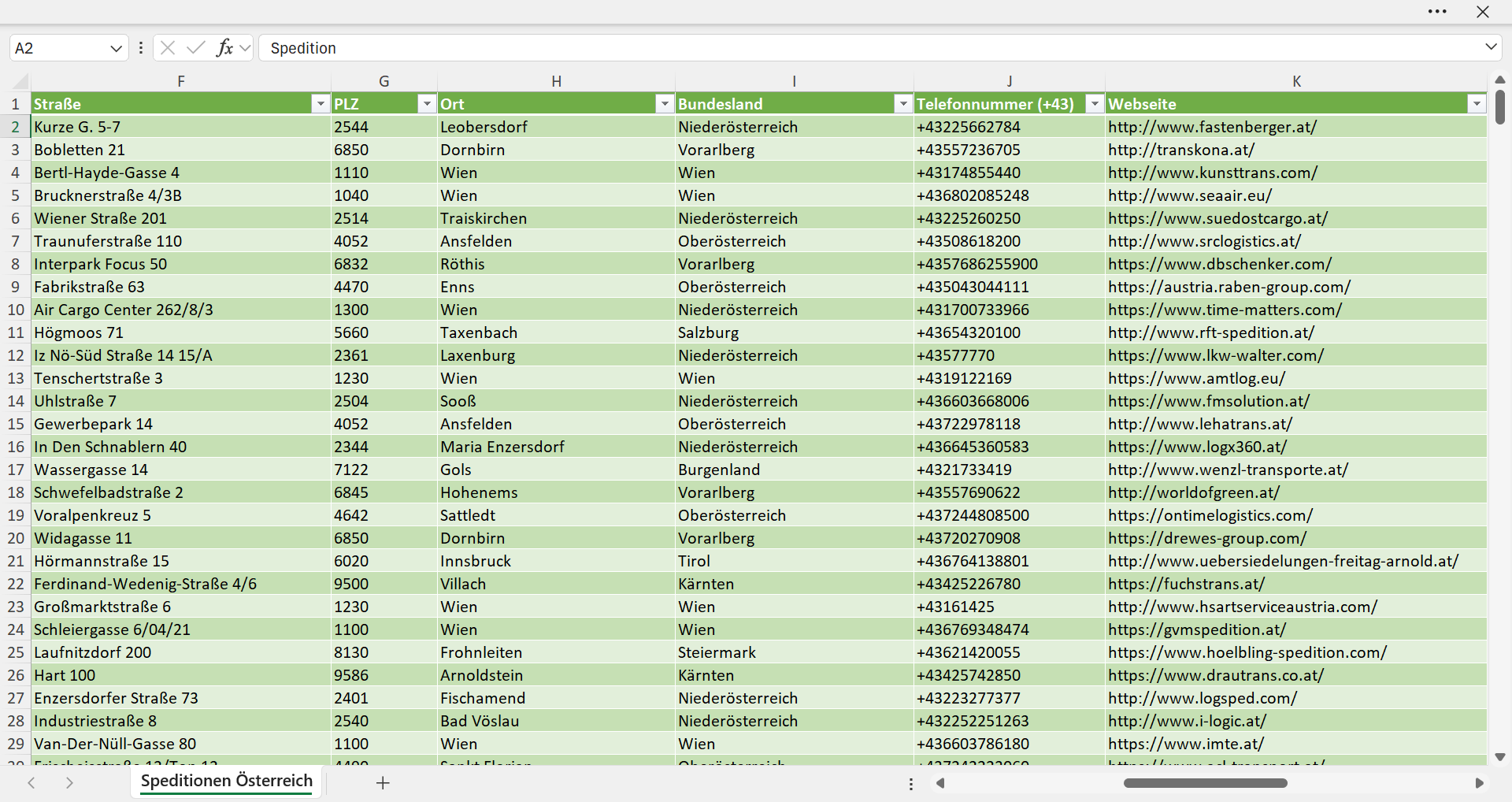Screen dimensions: 1512x802
Task: Expand the Name Box dropdown arrow
Action: 116,48
